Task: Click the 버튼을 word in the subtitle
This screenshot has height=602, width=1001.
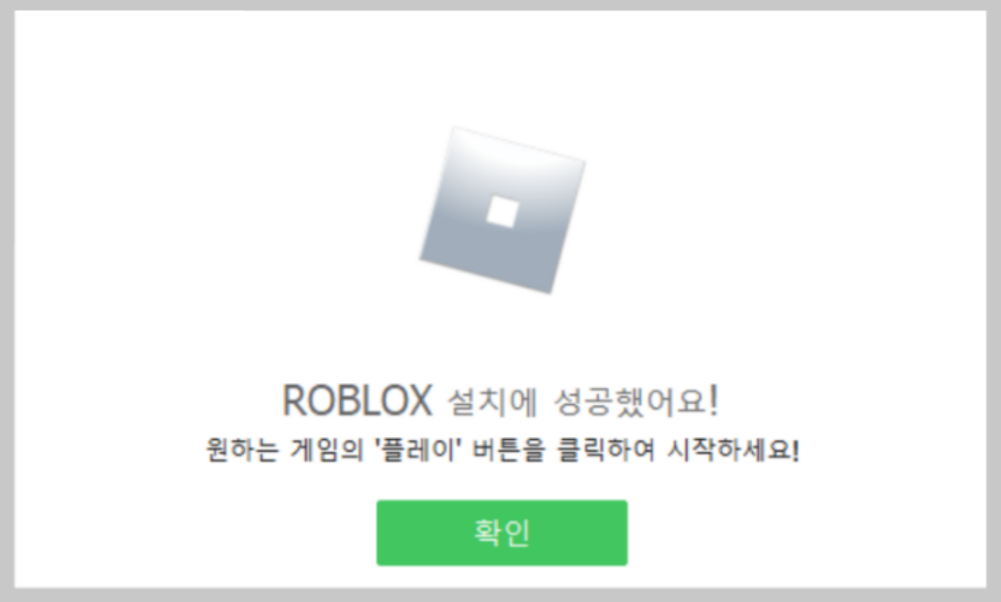Action: [x=509, y=449]
